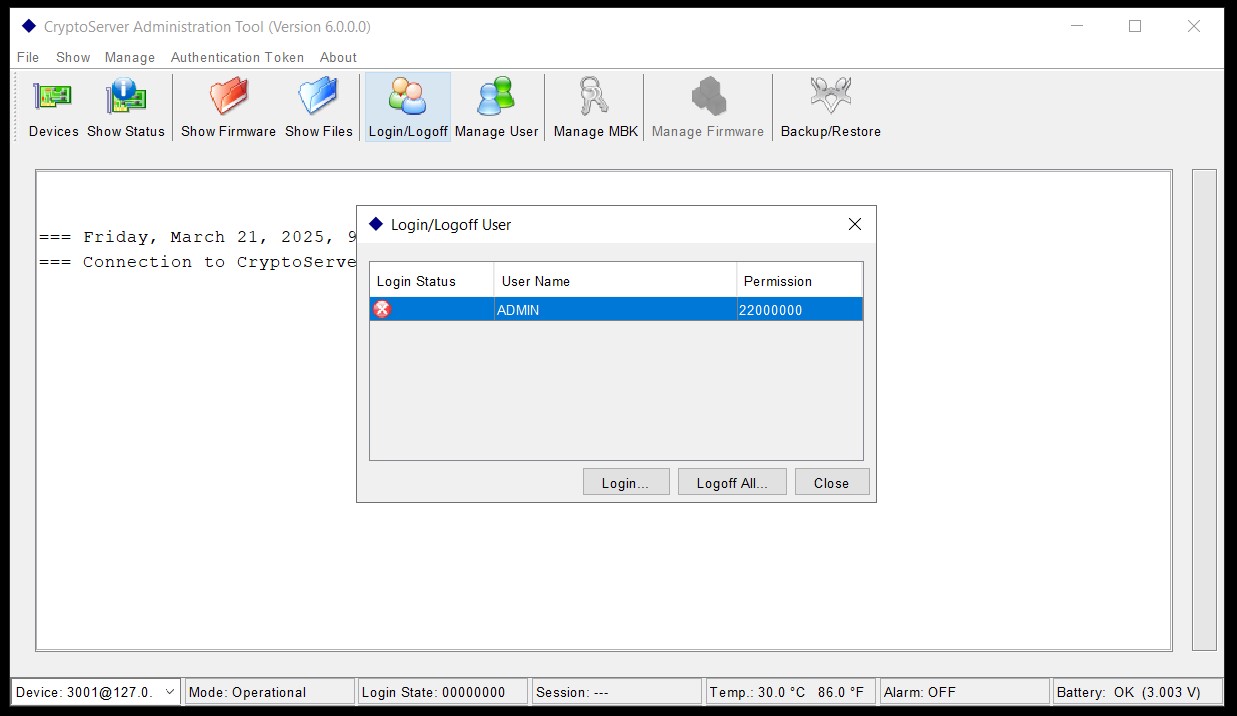Click the Alarm: OFF status field
This screenshot has height=716, width=1237.
(964, 691)
